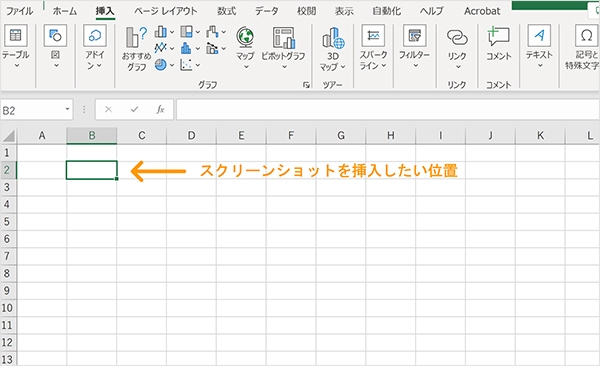Switch to the 自動化 tab
Viewport: 600px width, 366px height.
point(386,11)
